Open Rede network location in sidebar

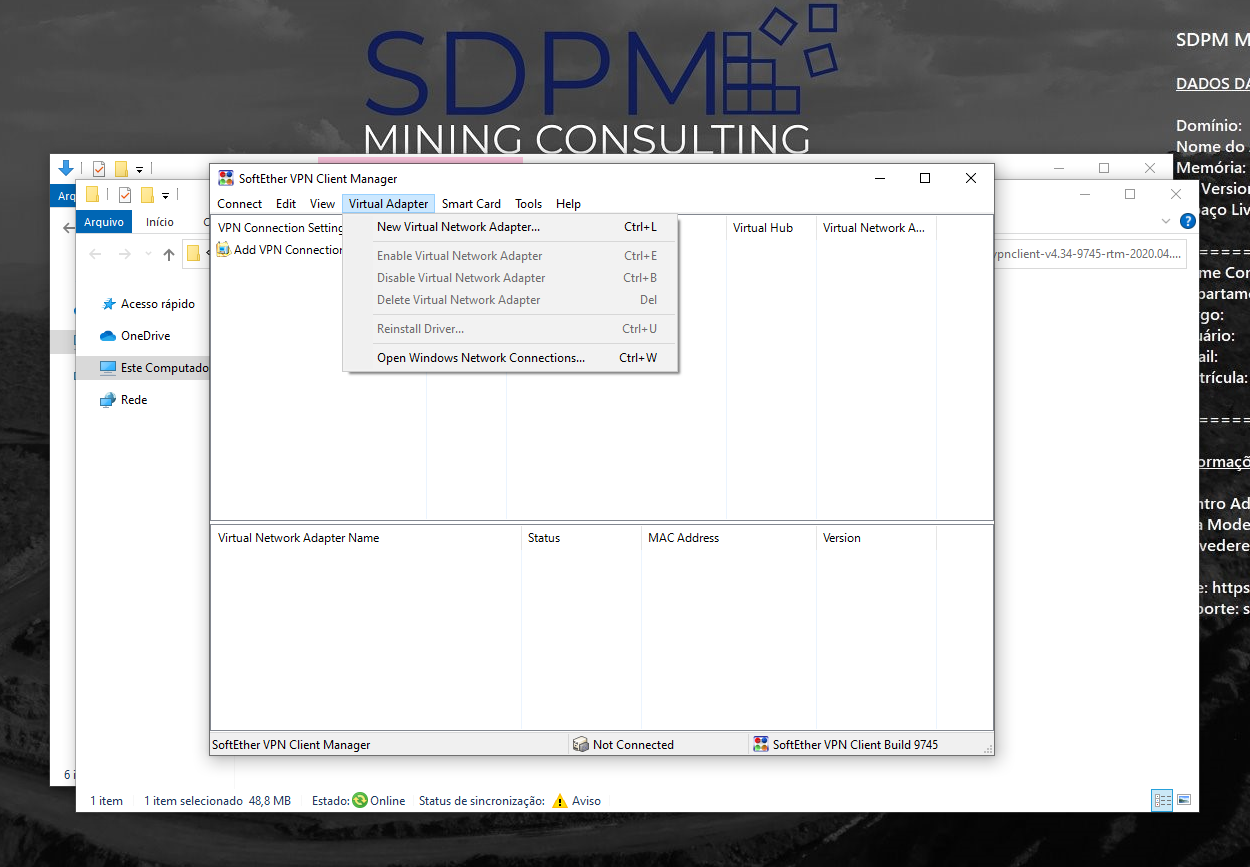[133, 400]
